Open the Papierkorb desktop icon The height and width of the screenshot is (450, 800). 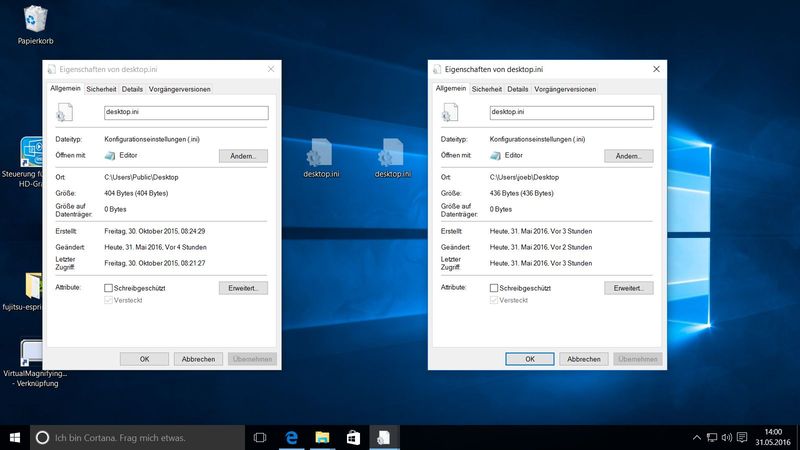(35, 20)
